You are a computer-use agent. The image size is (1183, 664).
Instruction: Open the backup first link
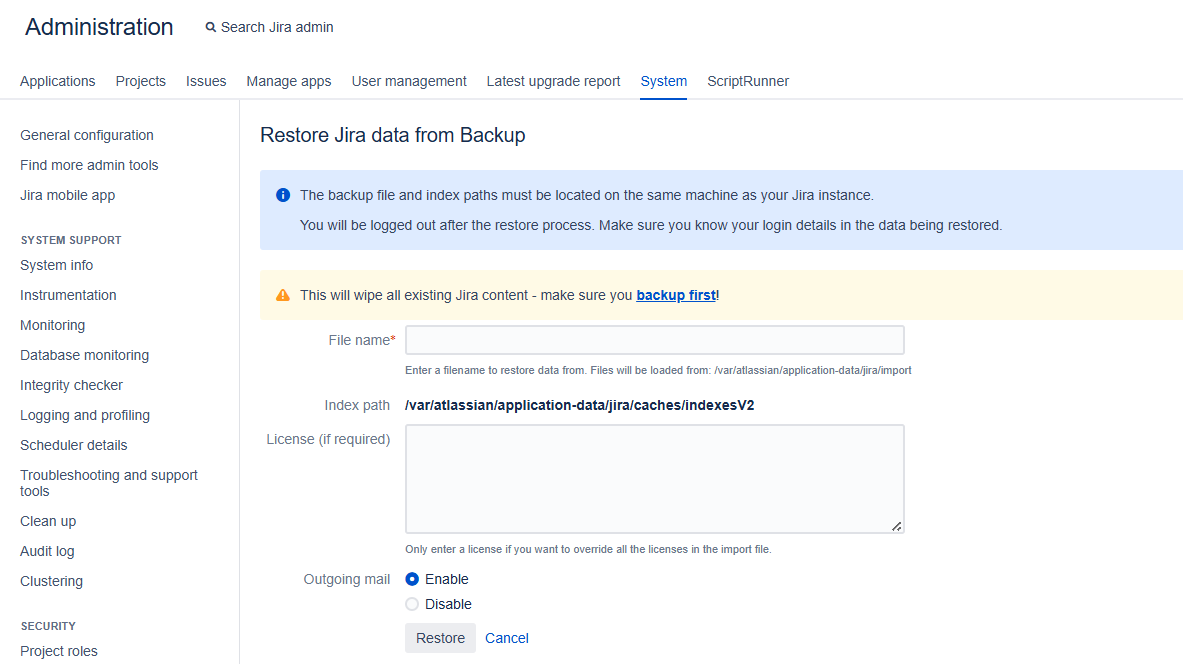click(675, 295)
